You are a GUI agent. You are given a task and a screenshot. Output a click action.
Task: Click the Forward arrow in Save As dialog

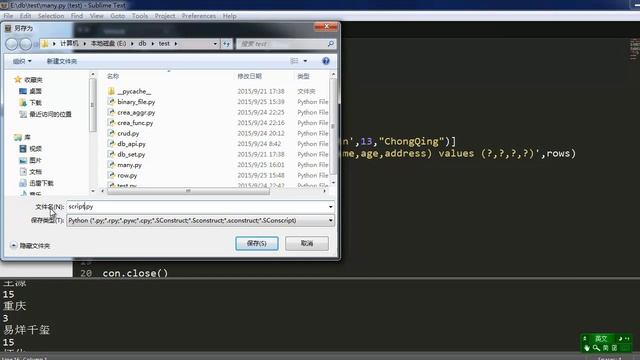coord(25,44)
